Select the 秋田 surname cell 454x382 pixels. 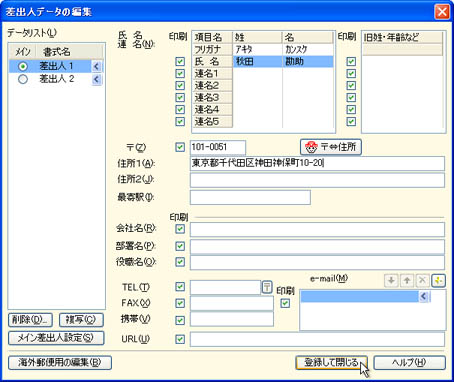258,61
